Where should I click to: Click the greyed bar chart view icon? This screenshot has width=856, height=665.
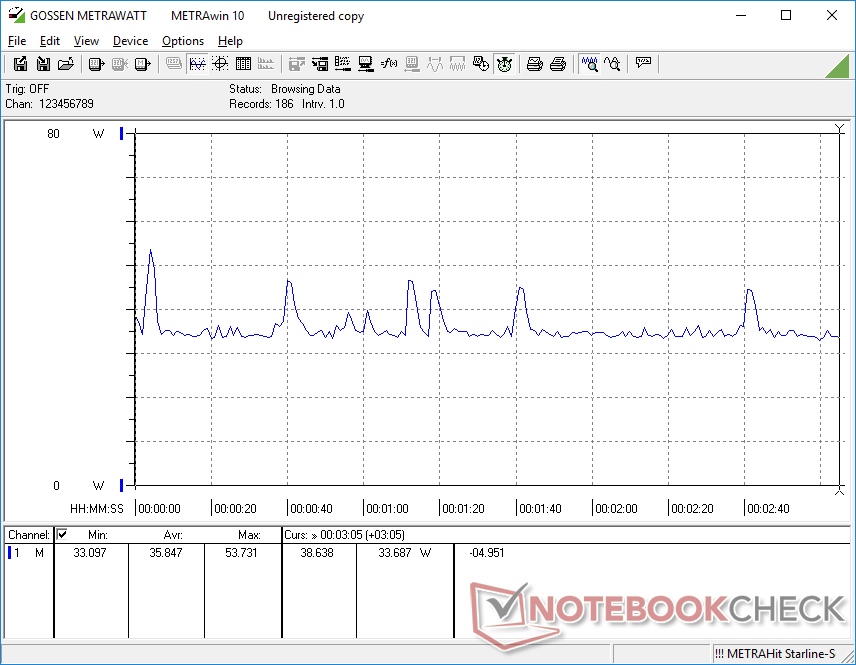tap(266, 64)
